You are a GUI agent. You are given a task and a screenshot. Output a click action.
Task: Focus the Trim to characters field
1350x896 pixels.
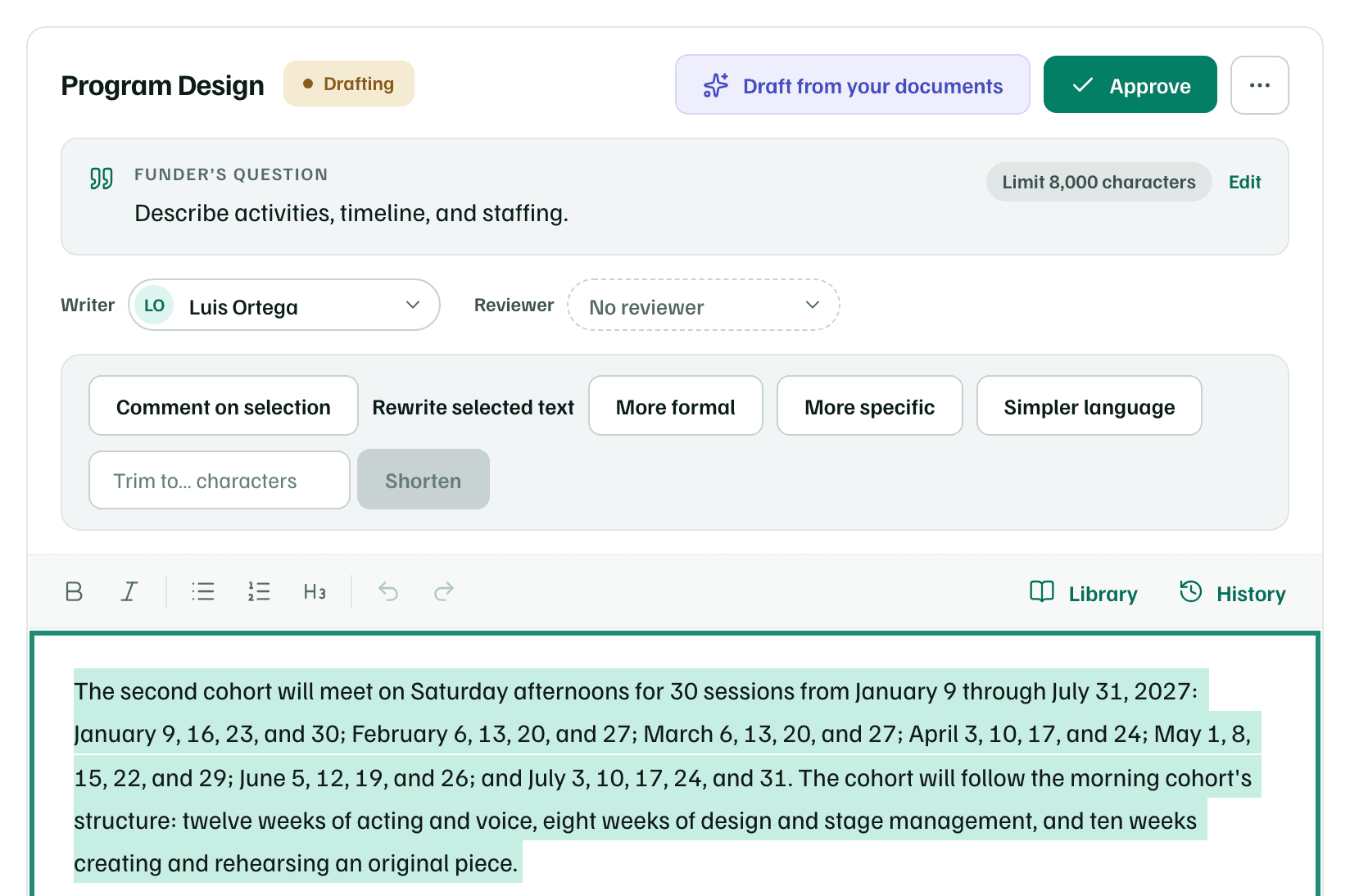[220, 481]
